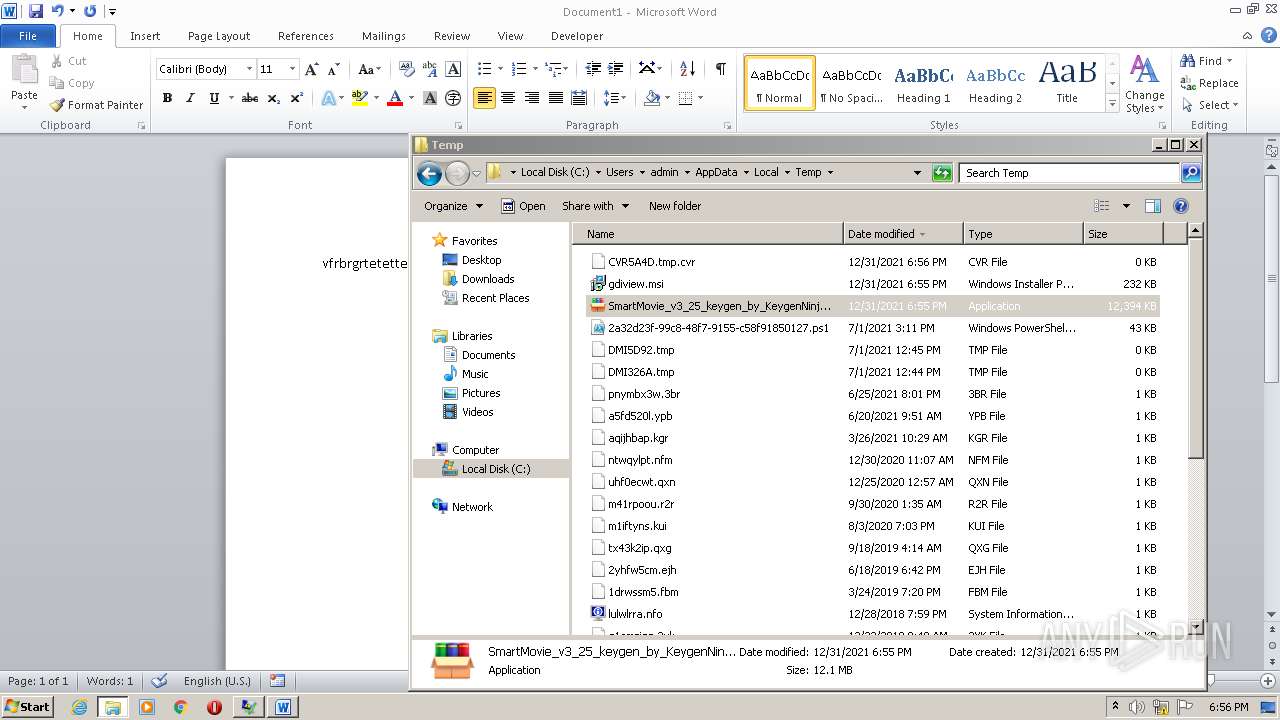This screenshot has height=720, width=1280.
Task: Click Replace in Editing group
Action: (1210, 83)
